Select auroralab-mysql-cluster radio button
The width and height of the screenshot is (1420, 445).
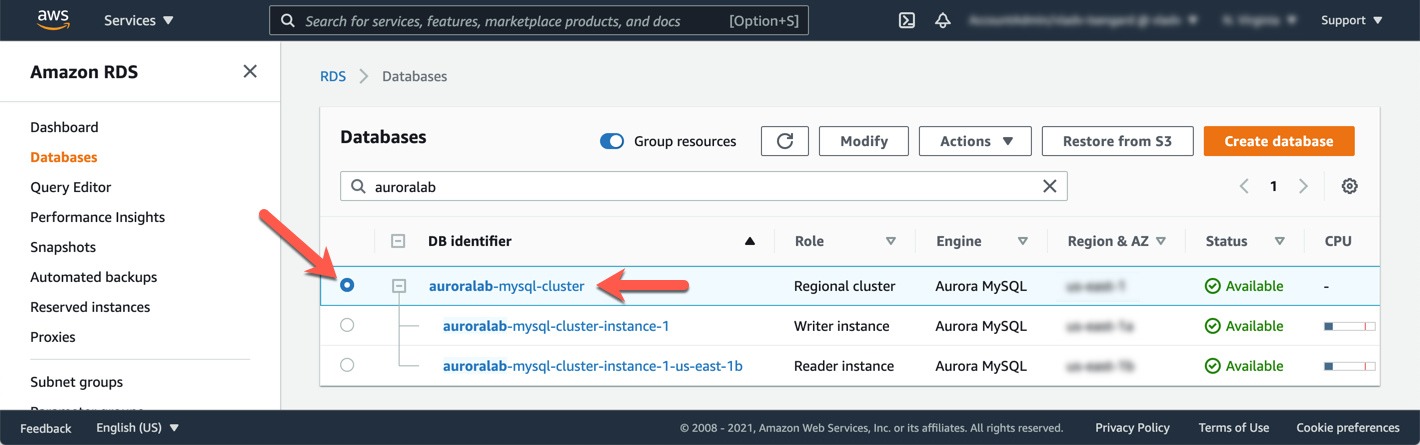coord(347,285)
